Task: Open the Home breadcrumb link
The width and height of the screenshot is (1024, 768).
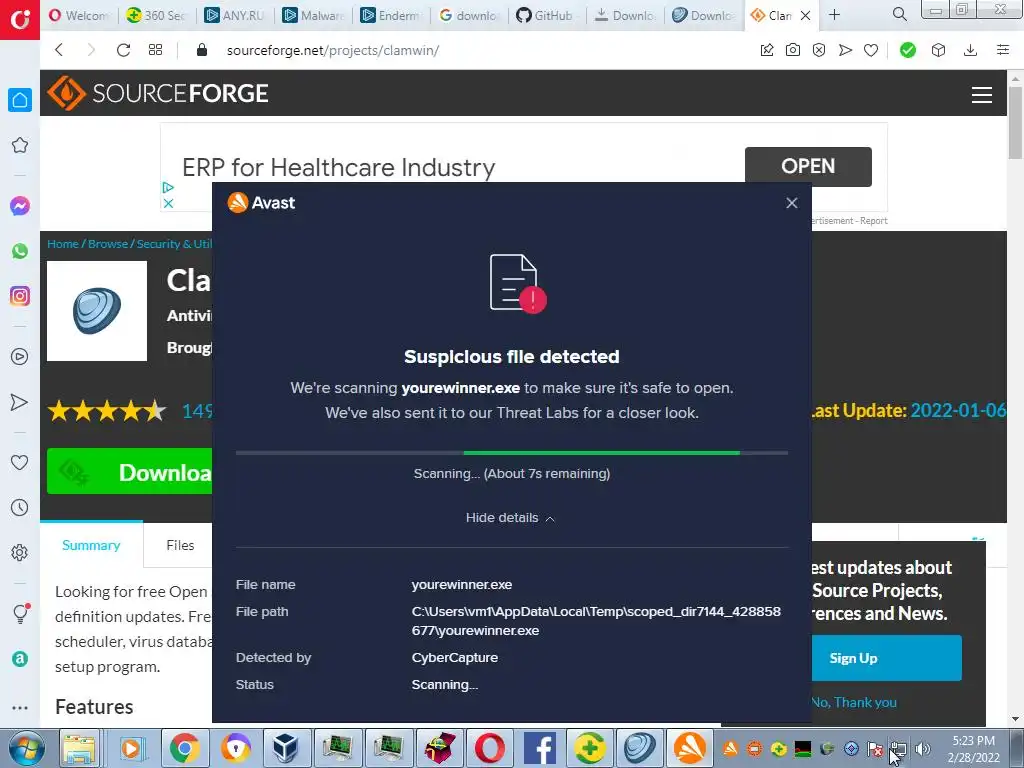Action: 63,244
